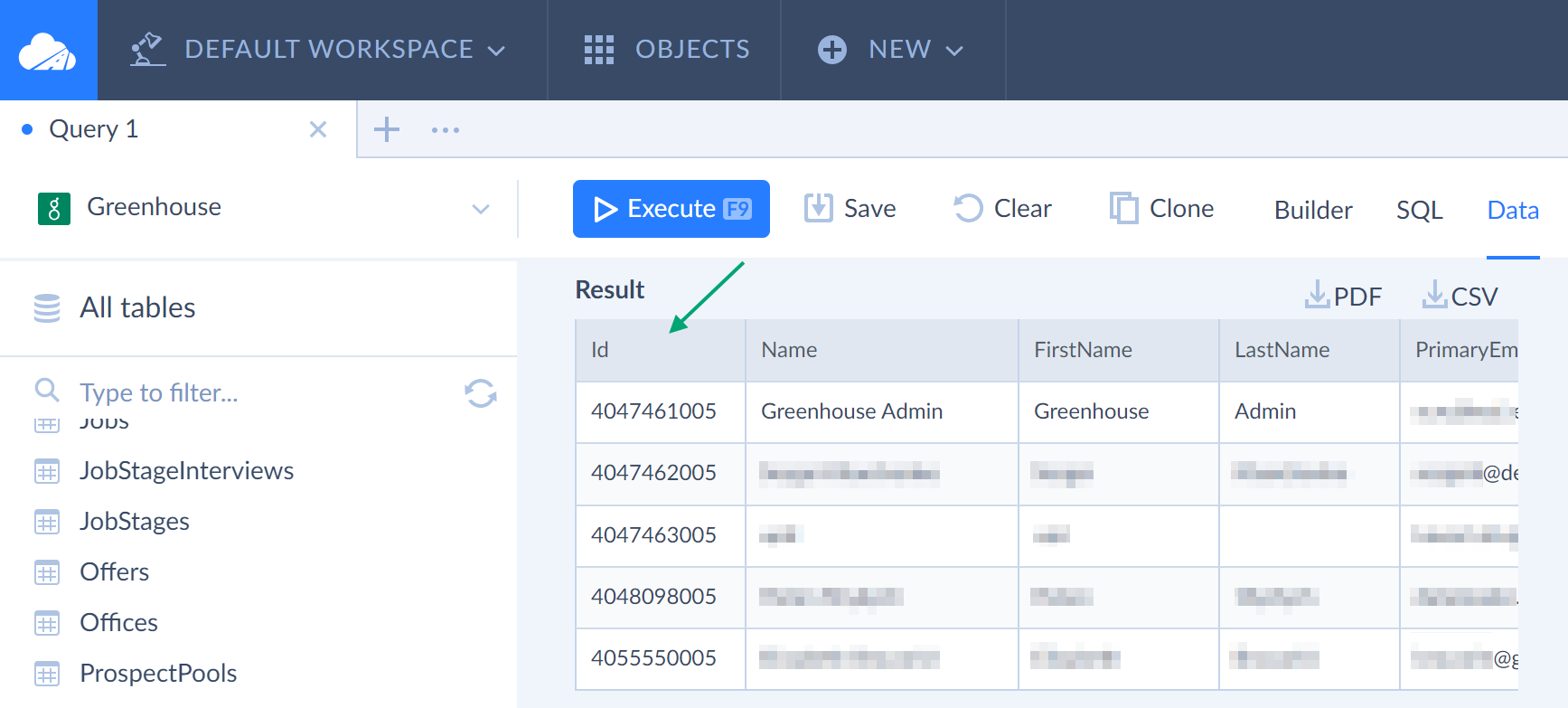Select the ProspectPools table
The image size is (1568, 708).
click(x=158, y=674)
